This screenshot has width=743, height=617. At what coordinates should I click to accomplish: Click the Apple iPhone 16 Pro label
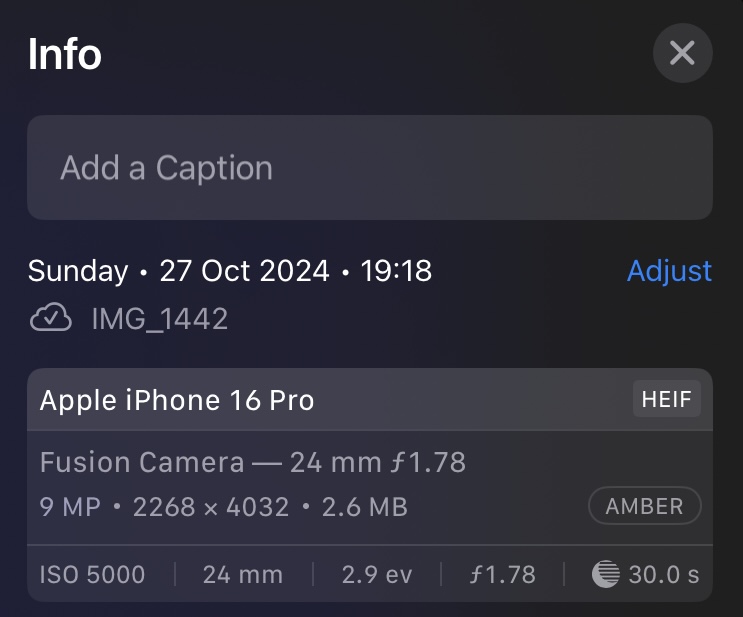[x=177, y=401]
